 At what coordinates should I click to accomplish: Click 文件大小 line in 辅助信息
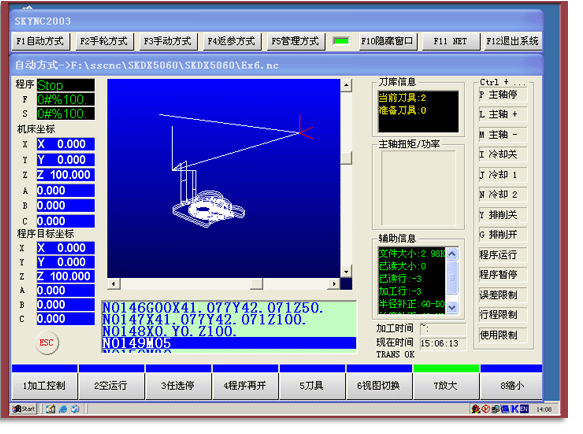pyautogui.click(x=412, y=254)
